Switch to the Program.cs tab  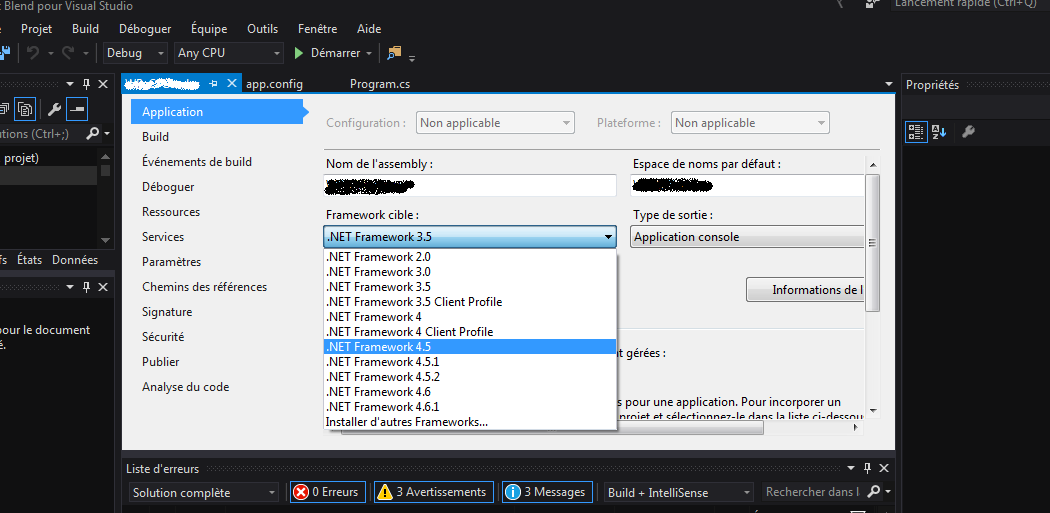pos(380,84)
